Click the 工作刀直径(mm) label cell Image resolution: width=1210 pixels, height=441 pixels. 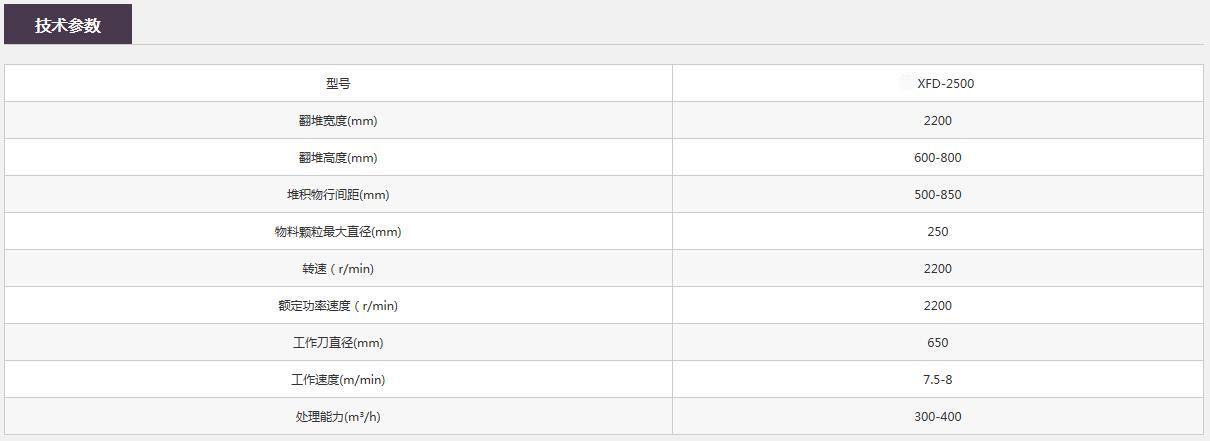338,343
